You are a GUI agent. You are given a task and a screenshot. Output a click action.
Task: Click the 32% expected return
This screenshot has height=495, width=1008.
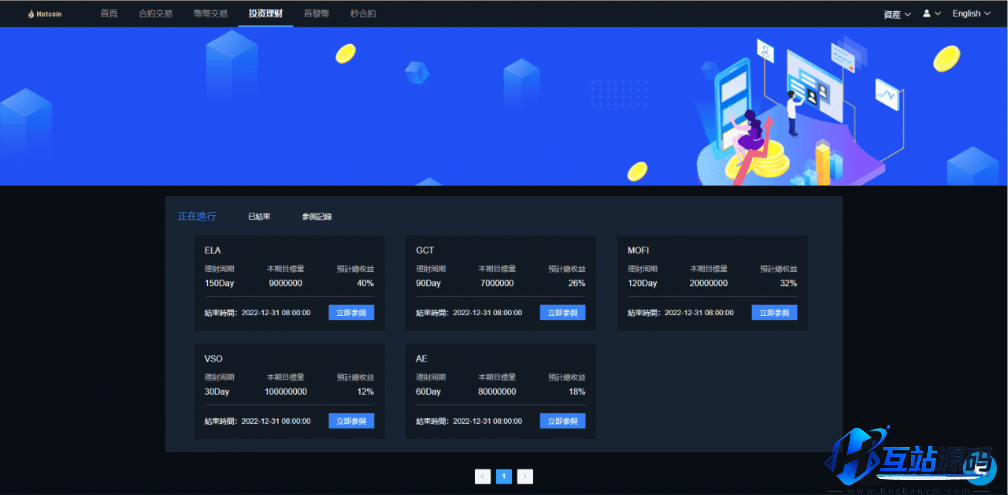pyautogui.click(x=788, y=283)
